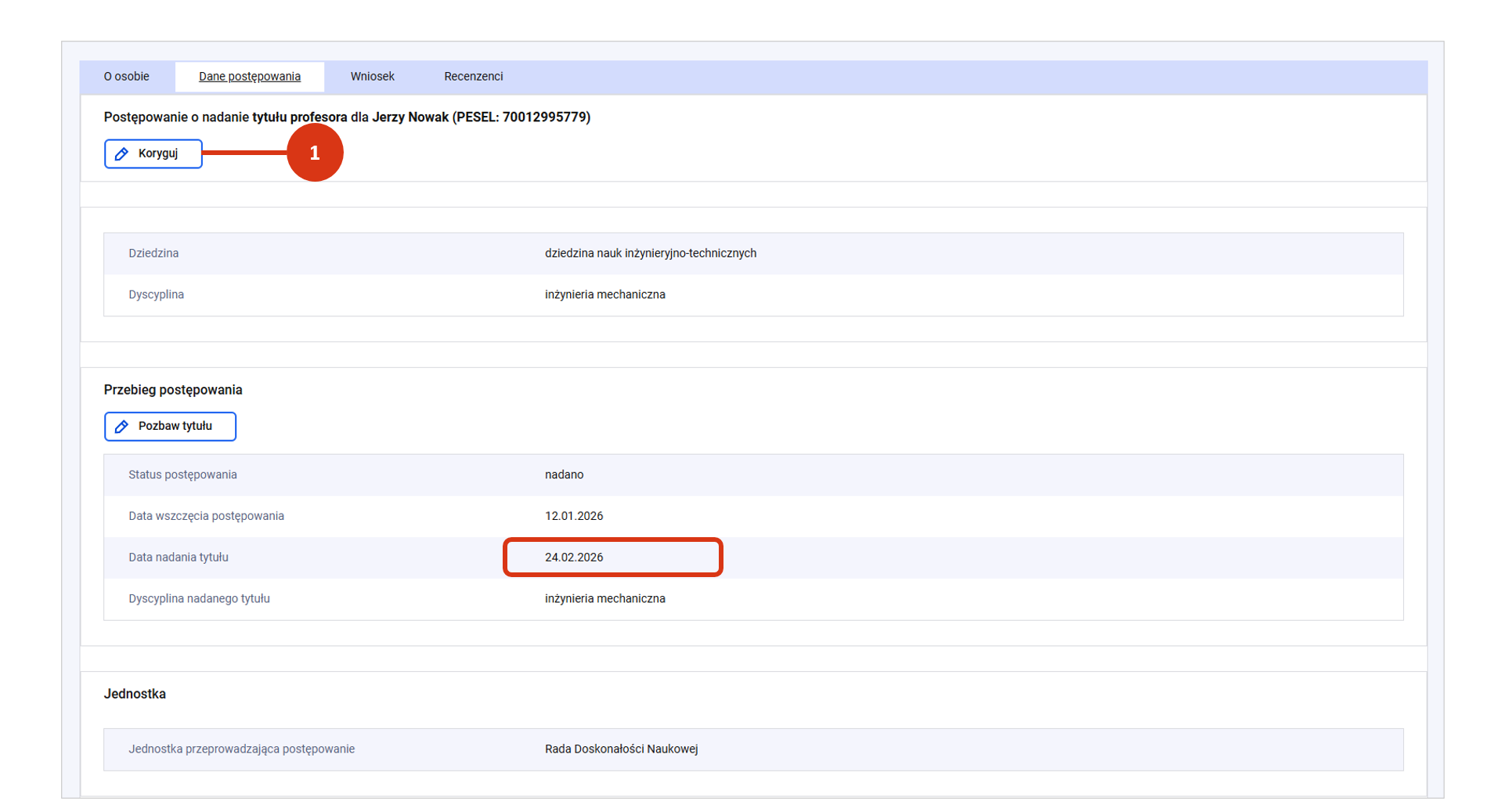Screen dimensions: 1501x812
Task: Click the pencil icon in Koryguj button
Action: pyautogui.click(x=121, y=153)
